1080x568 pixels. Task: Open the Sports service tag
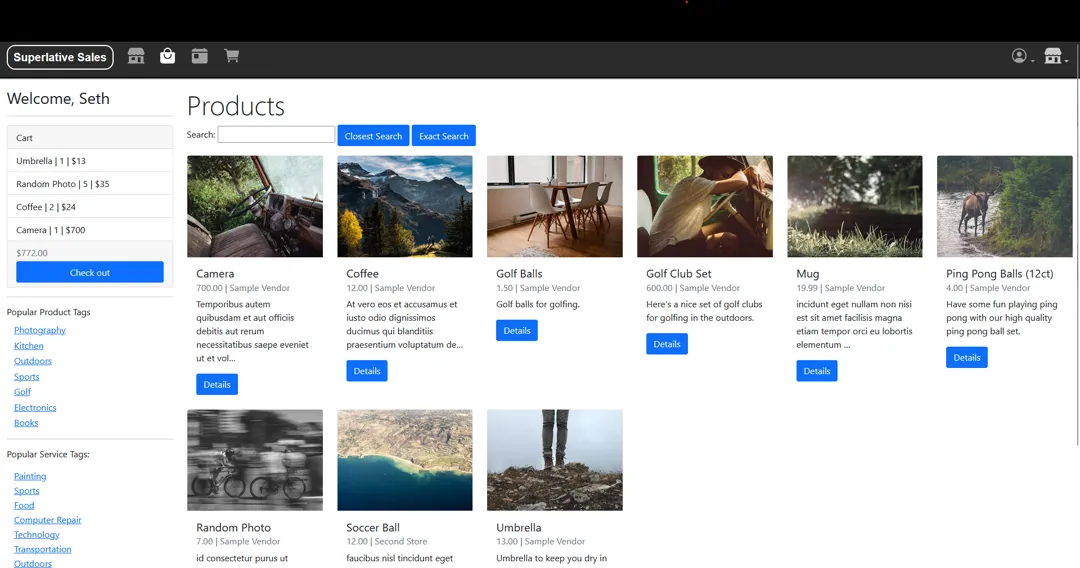pyautogui.click(x=26, y=491)
